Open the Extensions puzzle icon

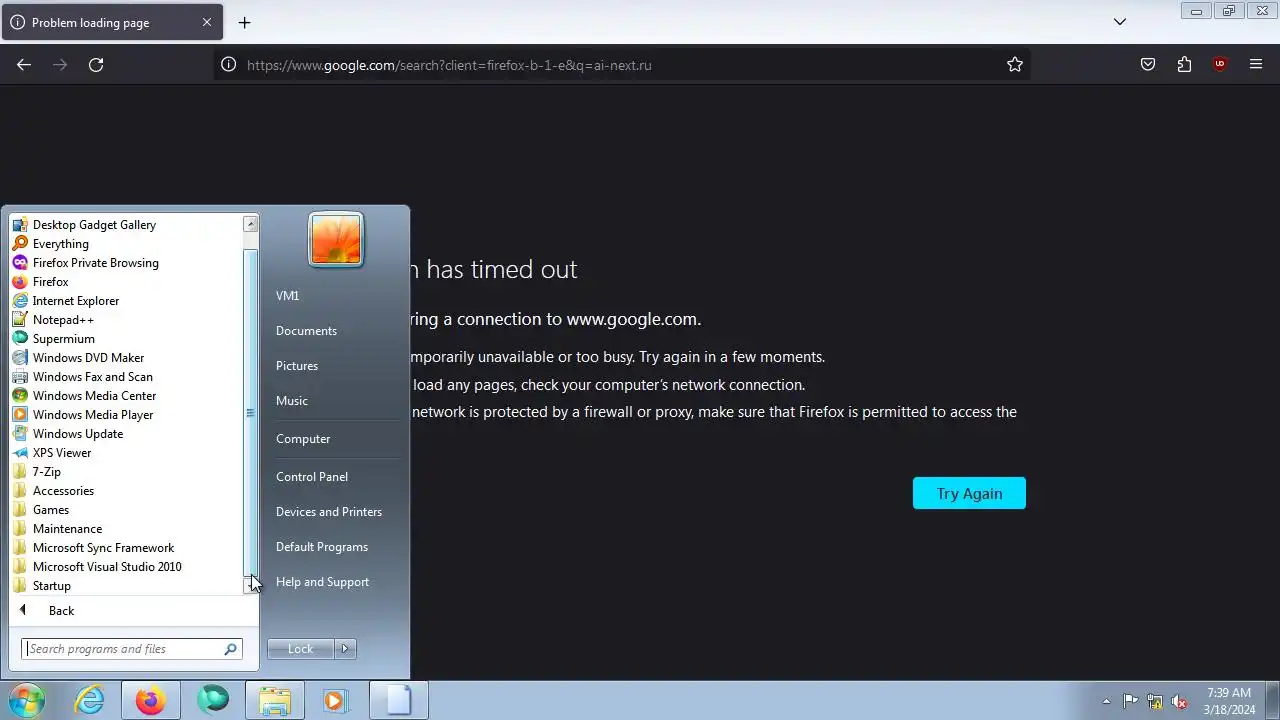[1184, 64]
